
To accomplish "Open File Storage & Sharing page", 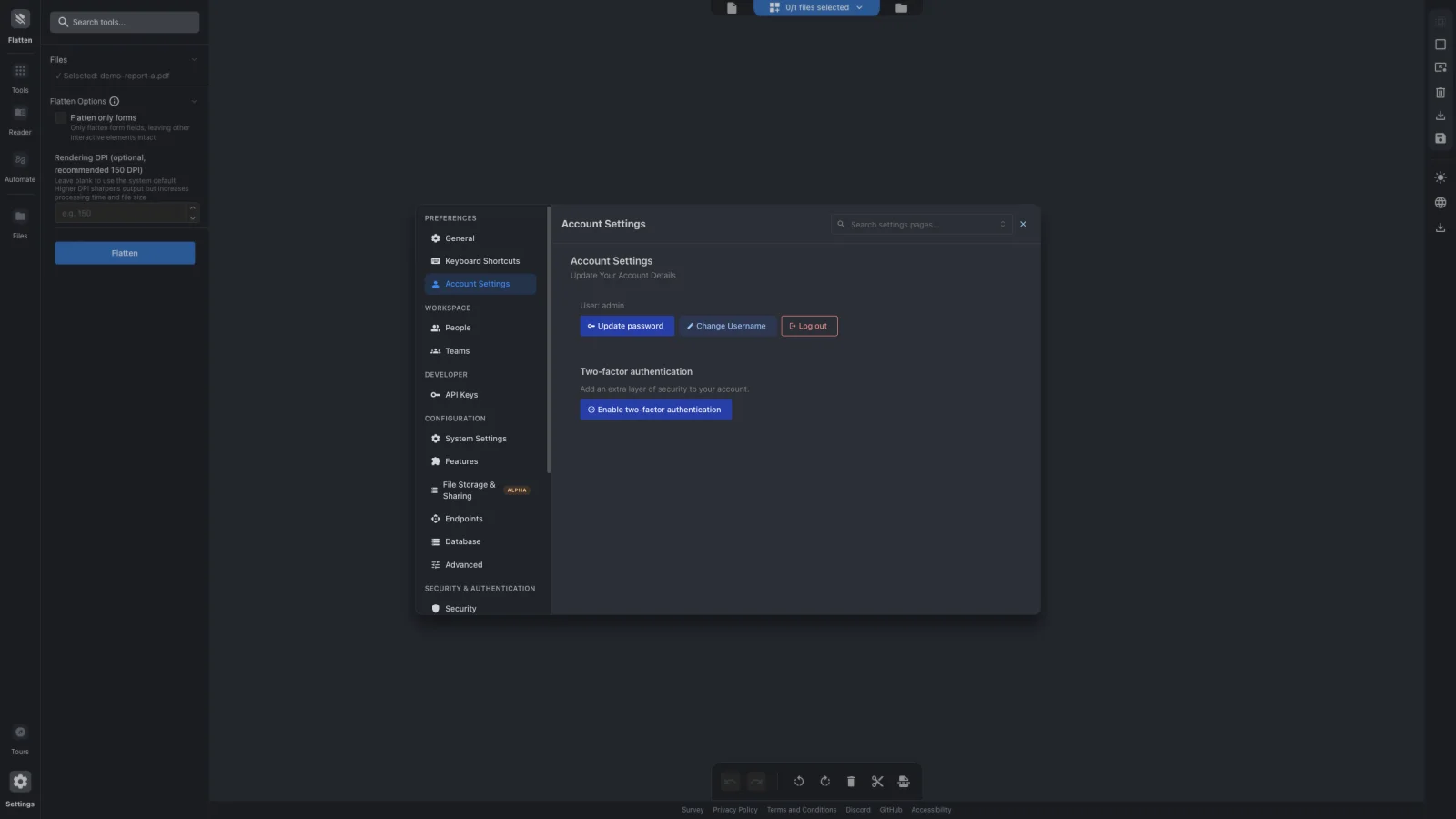I will click(480, 490).
